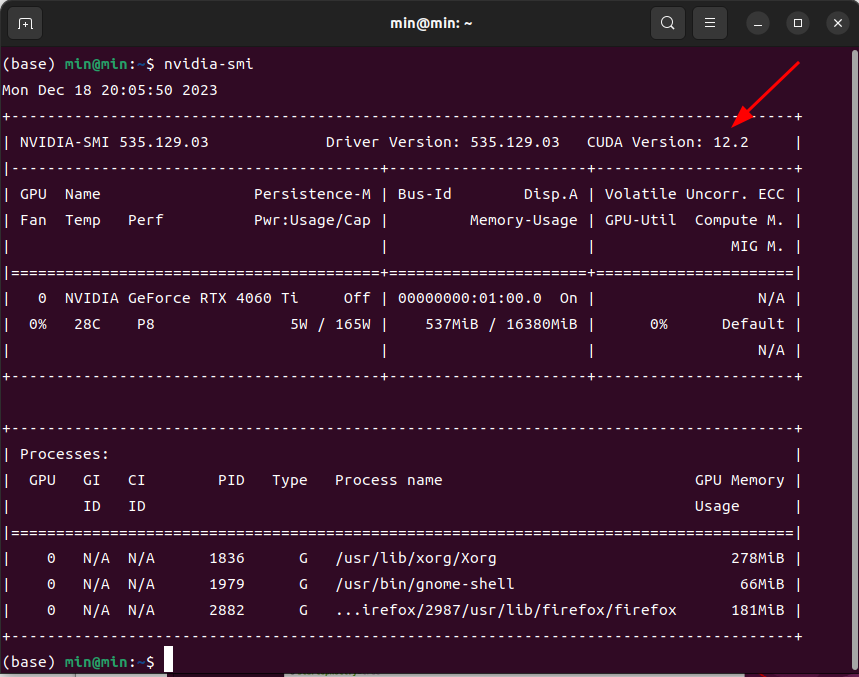Viewport: 859px width, 677px height.
Task: Click the Type column header
Action: [290, 480]
